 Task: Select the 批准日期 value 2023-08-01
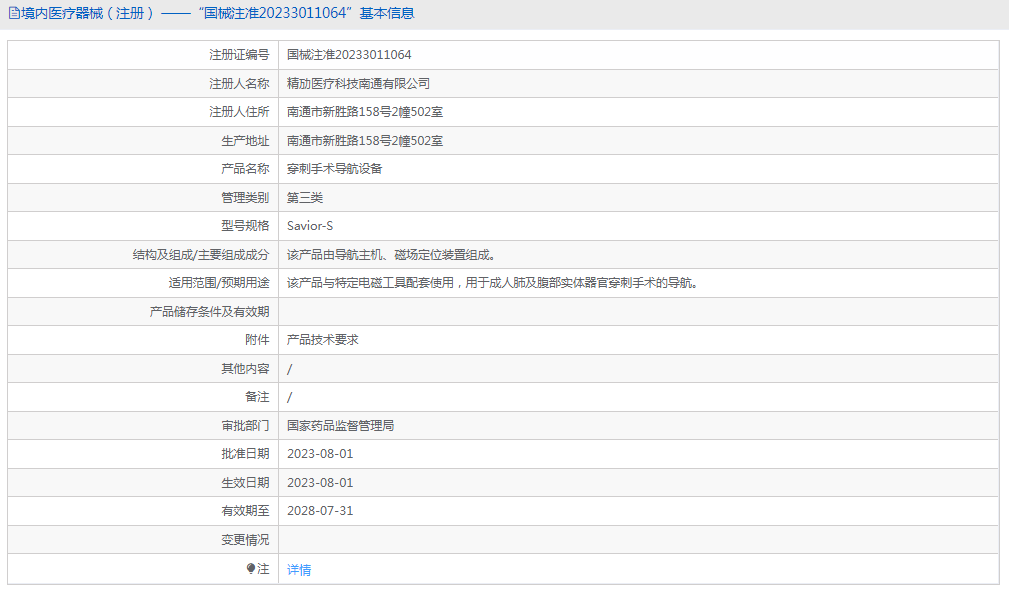click(x=320, y=454)
